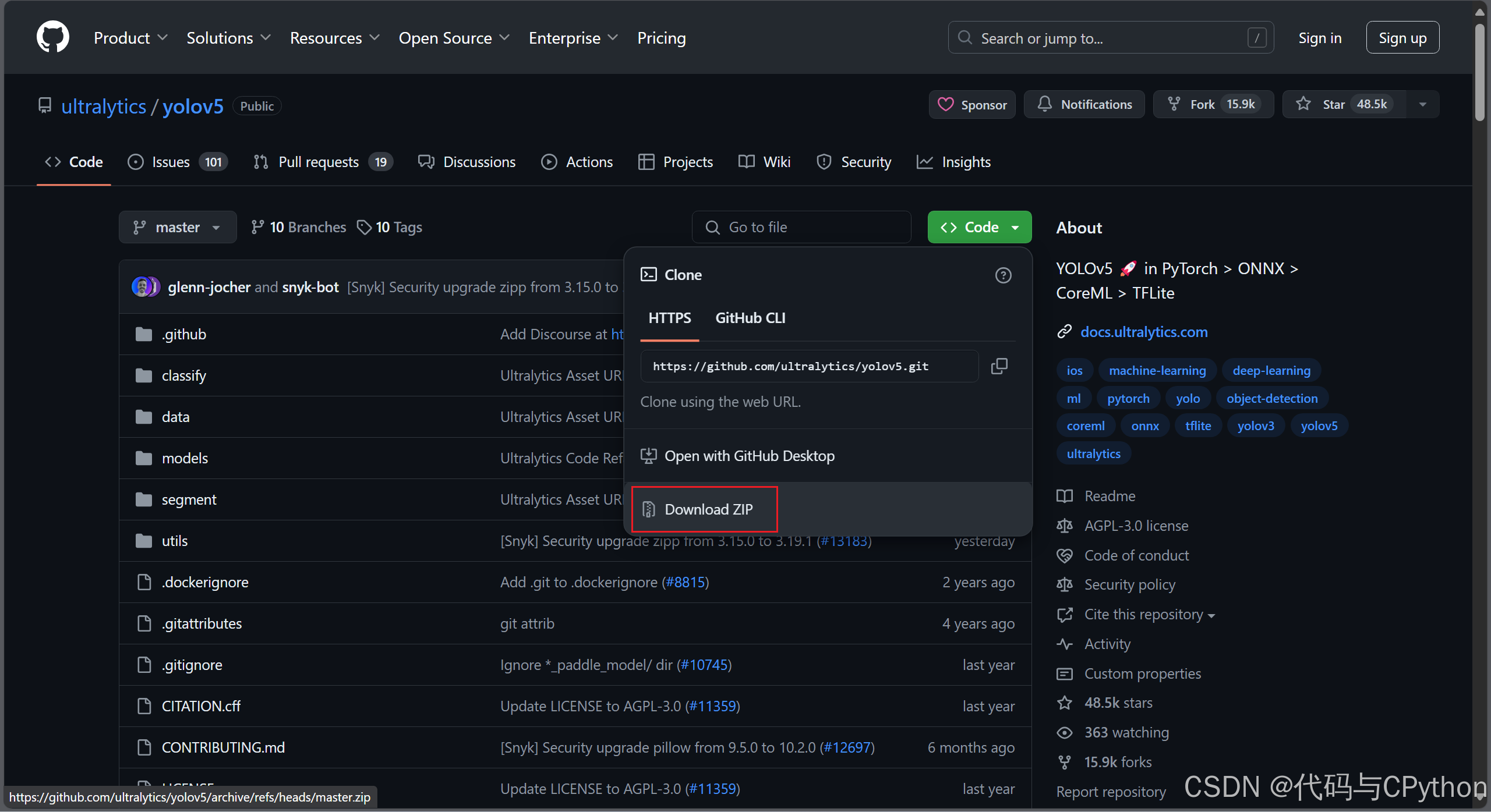Screen dimensions: 1491x812
Task: Open the Wiki tab
Action: click(765, 162)
